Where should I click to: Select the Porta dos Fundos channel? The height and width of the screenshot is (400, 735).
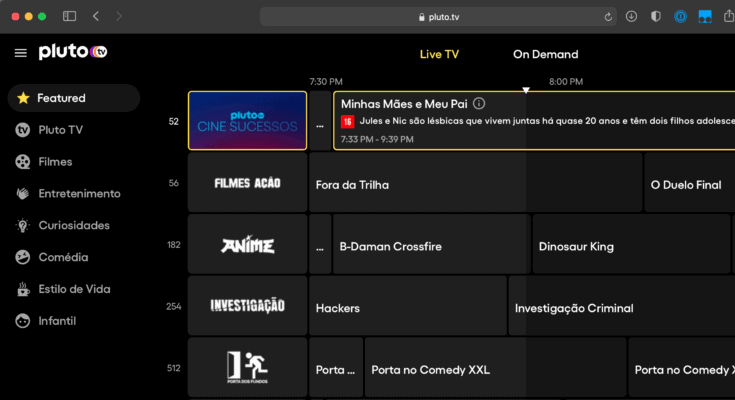tap(248, 367)
